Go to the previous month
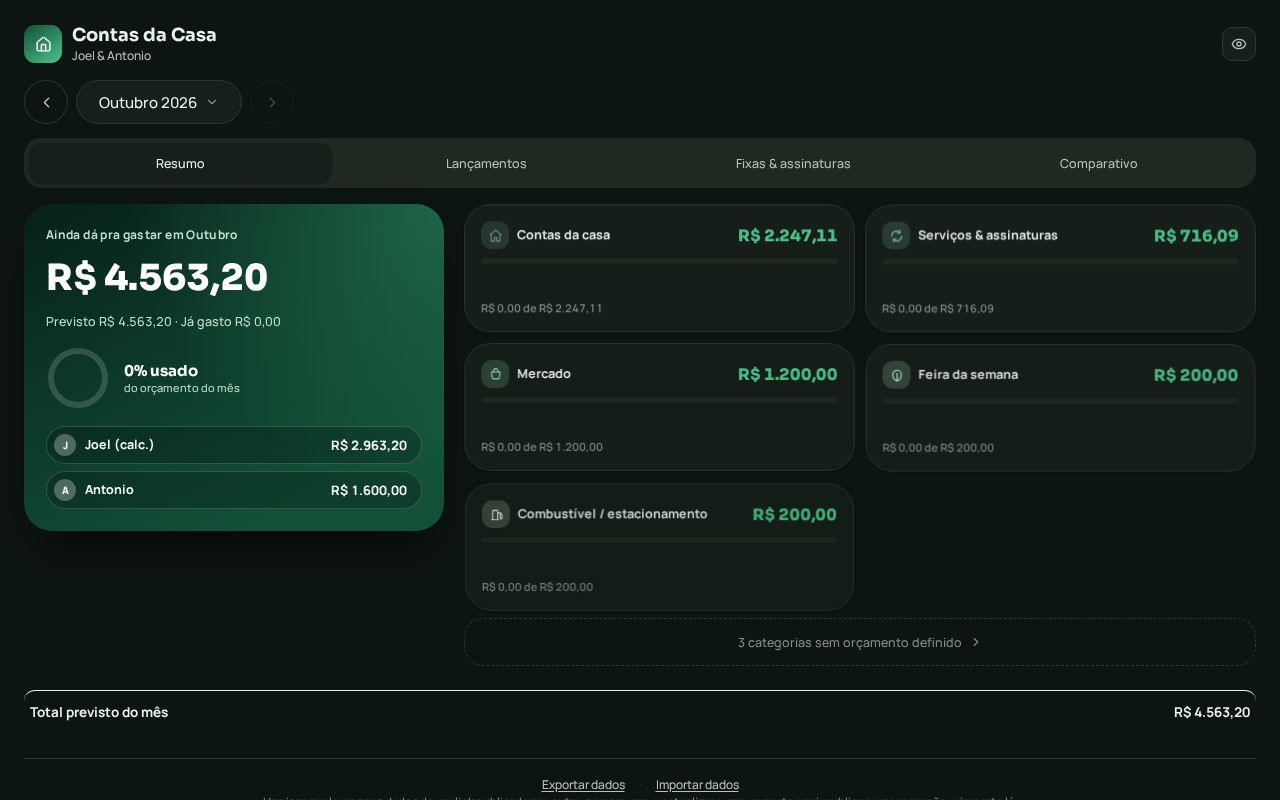This screenshot has height=800, width=1280. (46, 102)
